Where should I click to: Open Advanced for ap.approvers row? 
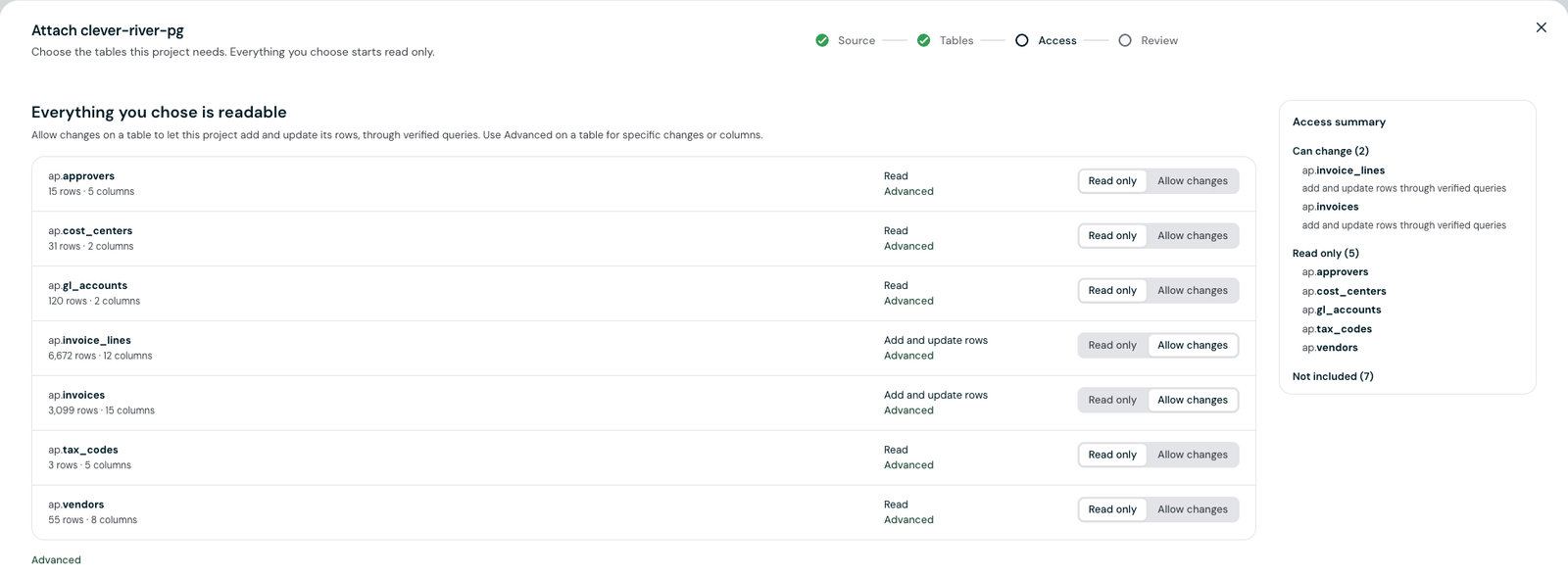pyautogui.click(x=908, y=192)
